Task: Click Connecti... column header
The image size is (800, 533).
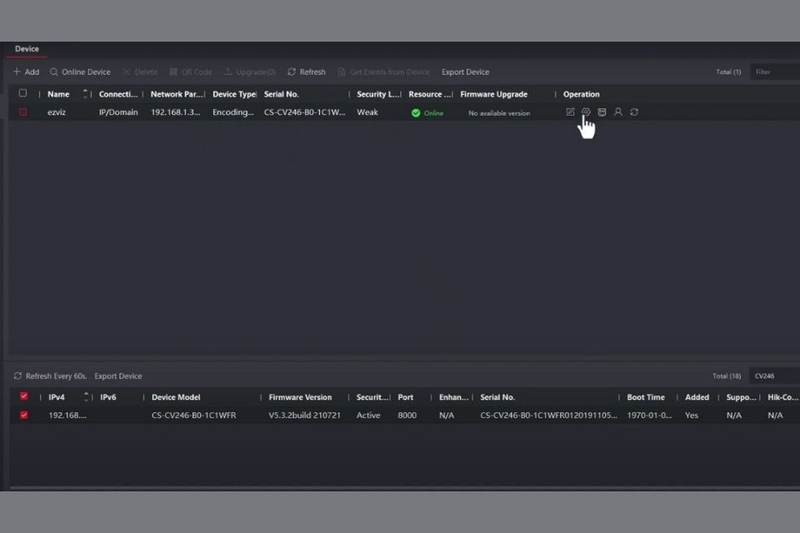Action: (x=118, y=94)
